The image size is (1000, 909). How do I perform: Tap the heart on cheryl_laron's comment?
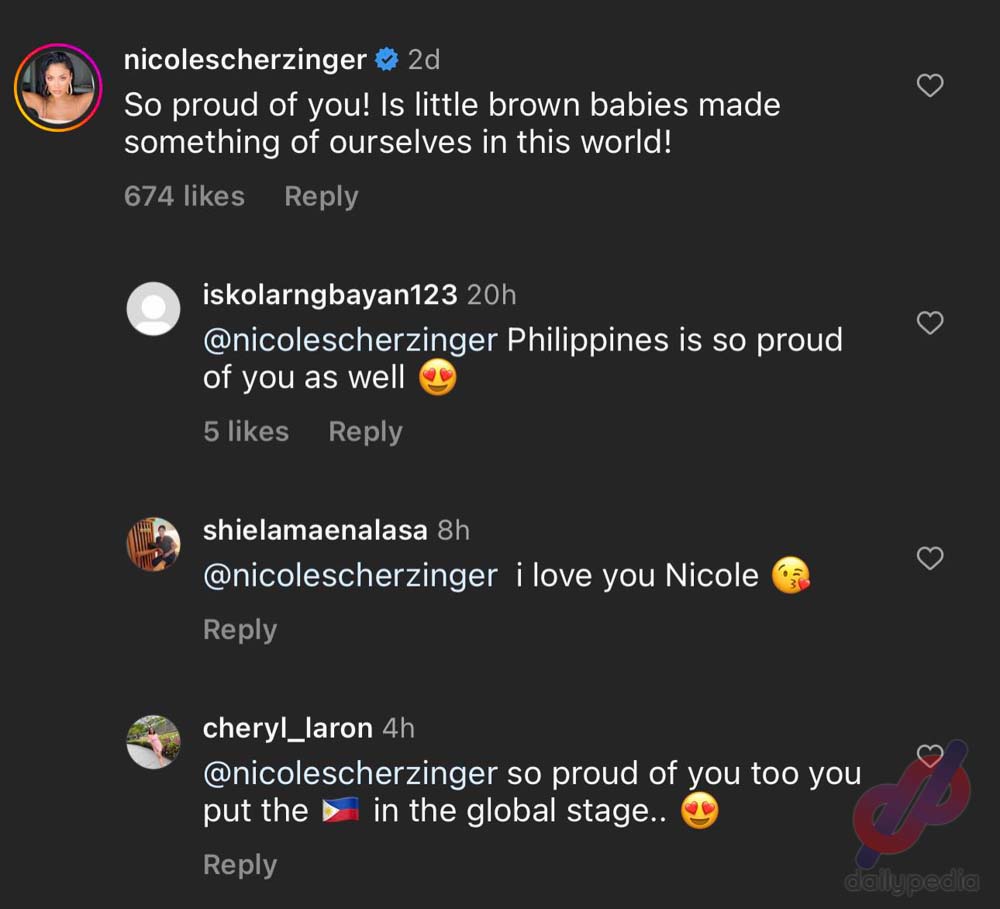pos(930,755)
